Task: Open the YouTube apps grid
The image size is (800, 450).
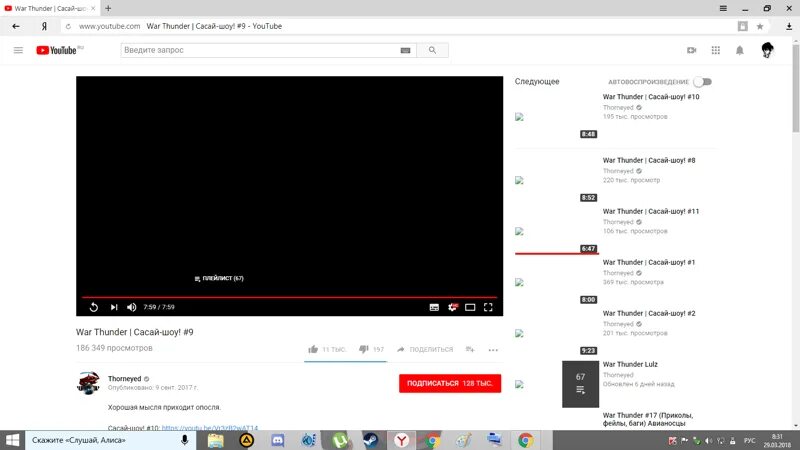Action: point(716,50)
